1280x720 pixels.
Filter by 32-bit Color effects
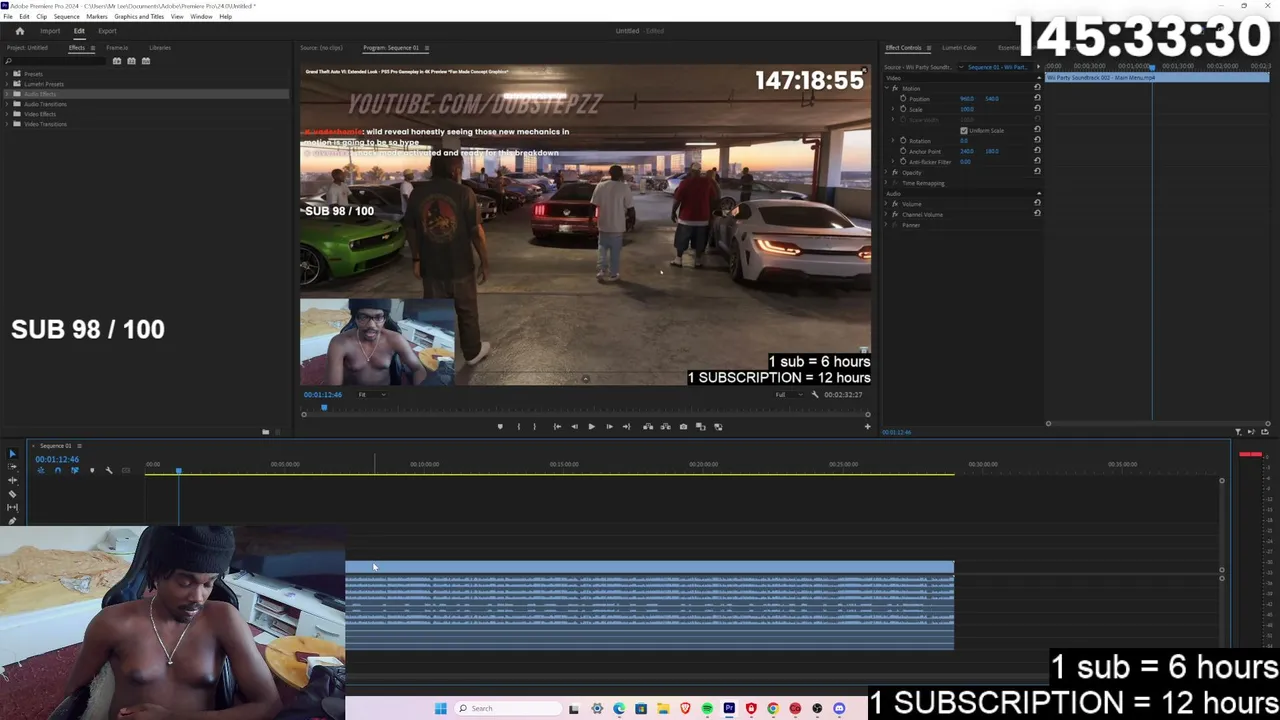click(131, 61)
